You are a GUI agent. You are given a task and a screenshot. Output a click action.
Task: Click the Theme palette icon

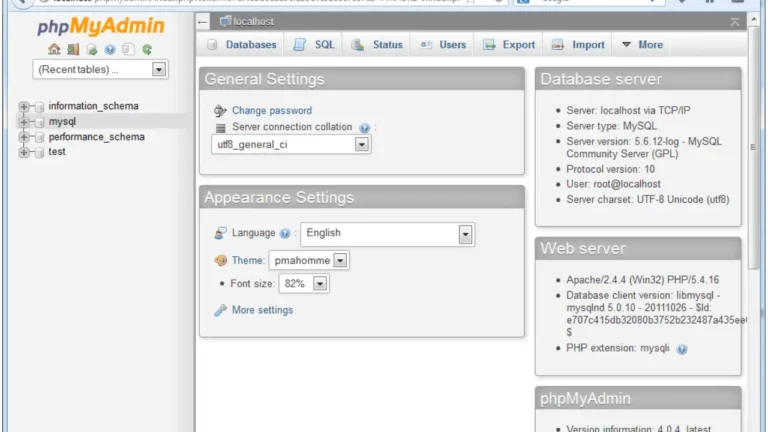[x=220, y=260]
